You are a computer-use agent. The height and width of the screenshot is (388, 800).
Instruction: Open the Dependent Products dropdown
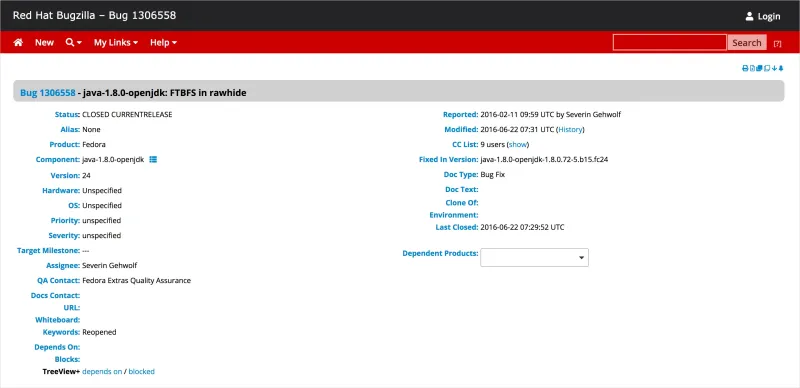coord(534,257)
